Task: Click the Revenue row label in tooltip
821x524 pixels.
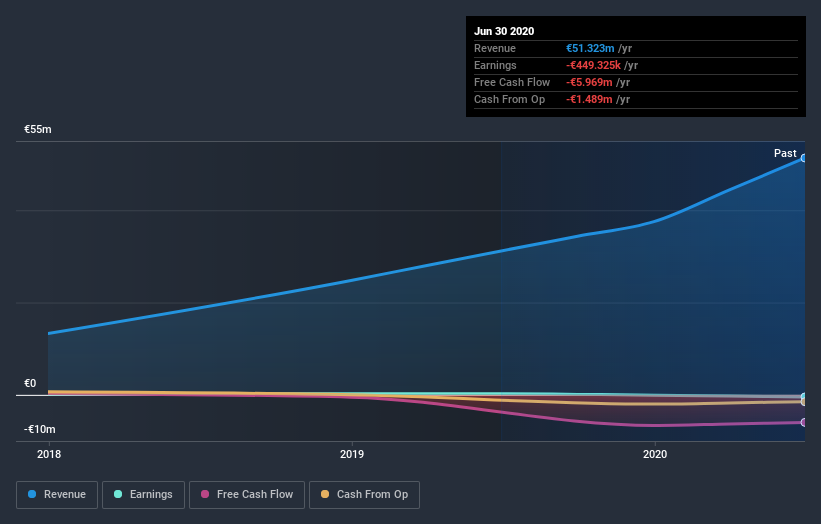Action: 495,48
